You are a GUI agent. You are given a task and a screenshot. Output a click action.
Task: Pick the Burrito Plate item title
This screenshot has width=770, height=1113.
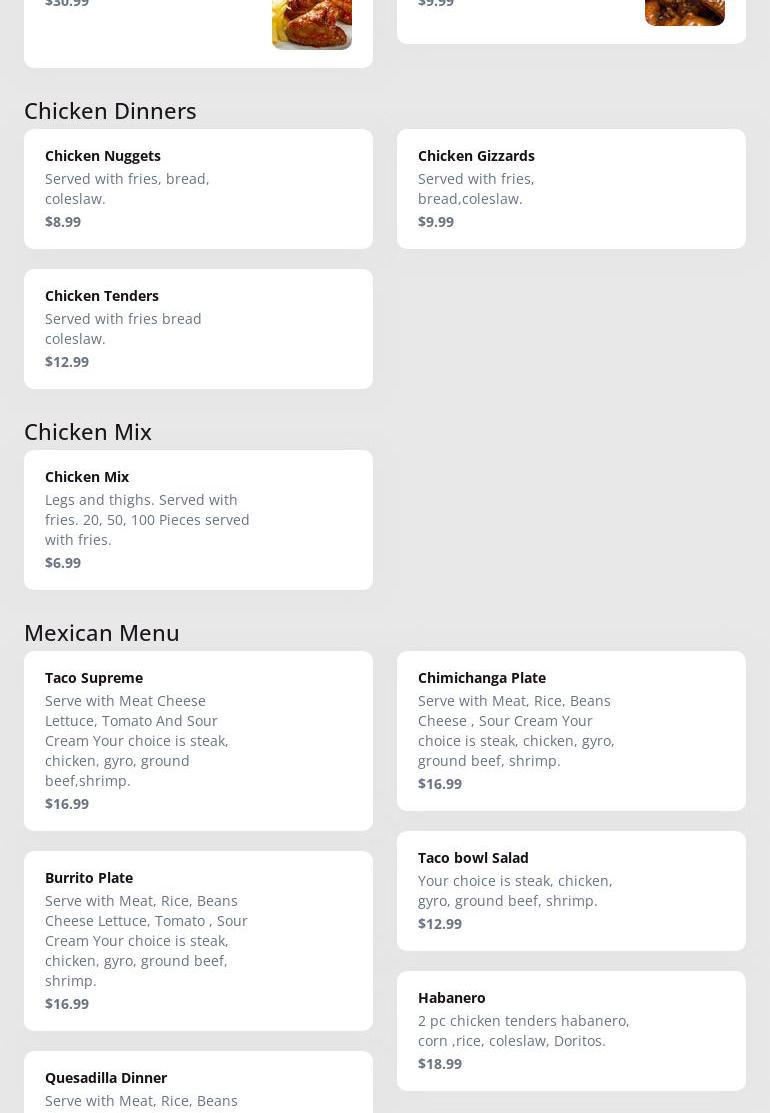[x=89, y=878]
